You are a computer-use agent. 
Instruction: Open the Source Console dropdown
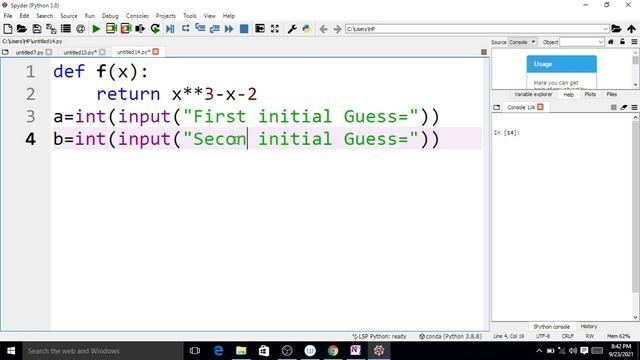pyautogui.click(x=522, y=42)
